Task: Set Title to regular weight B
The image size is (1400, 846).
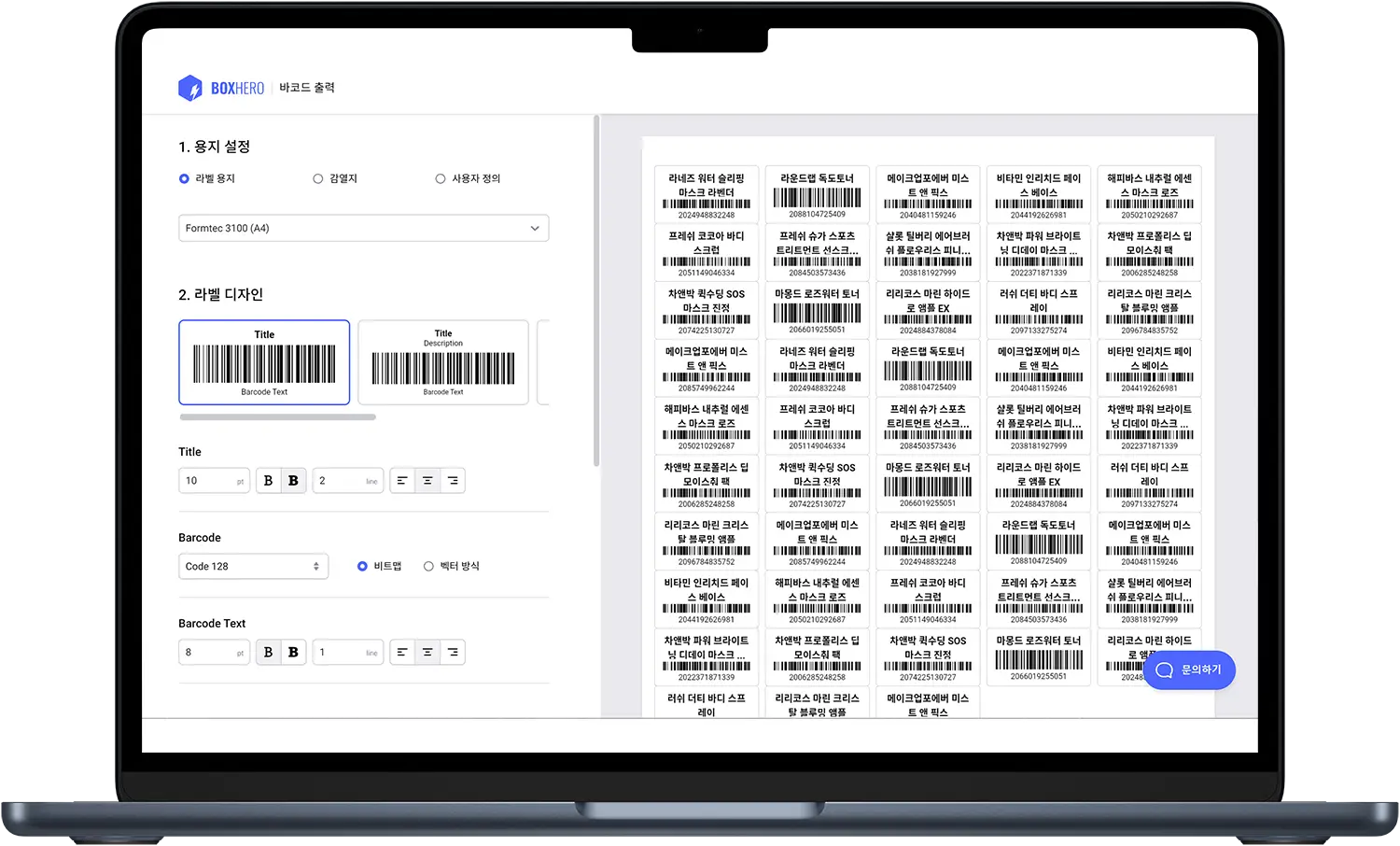Action: [x=269, y=480]
